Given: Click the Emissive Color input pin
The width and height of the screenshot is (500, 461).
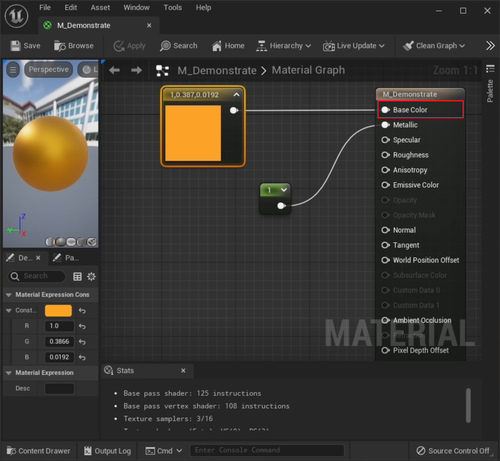Looking at the screenshot, I should tap(386, 185).
